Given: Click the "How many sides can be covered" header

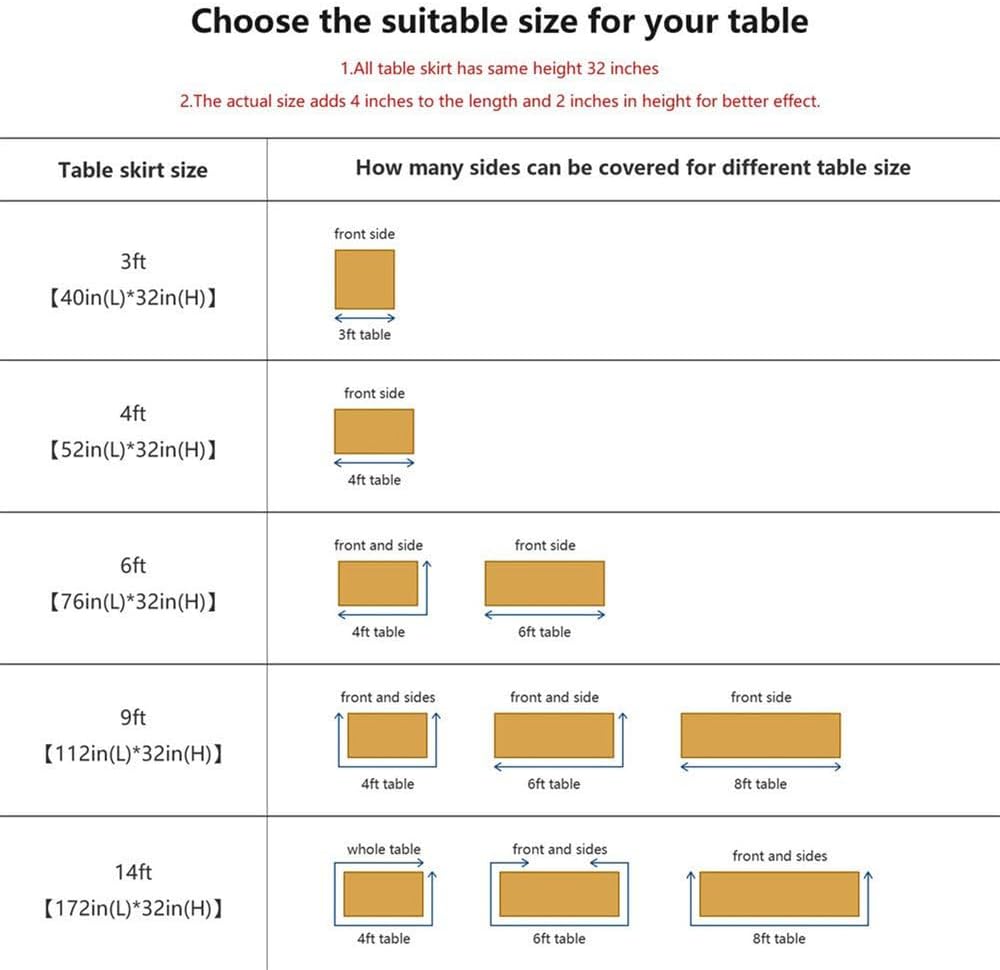Looking at the screenshot, I should (633, 168).
